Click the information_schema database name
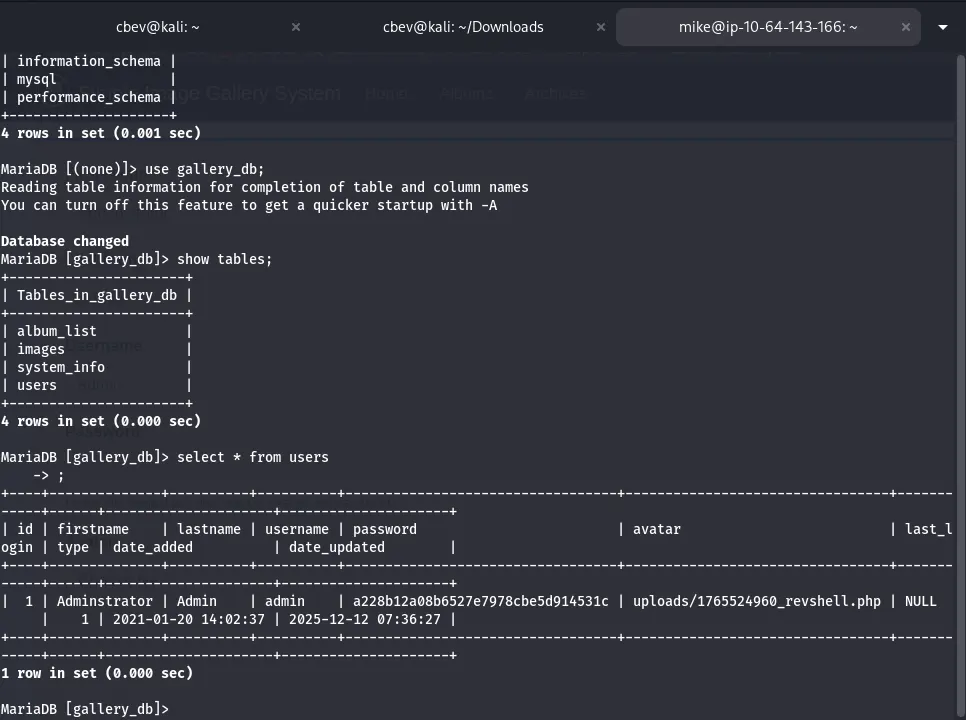The image size is (966, 720). pyautogui.click(x=88, y=61)
